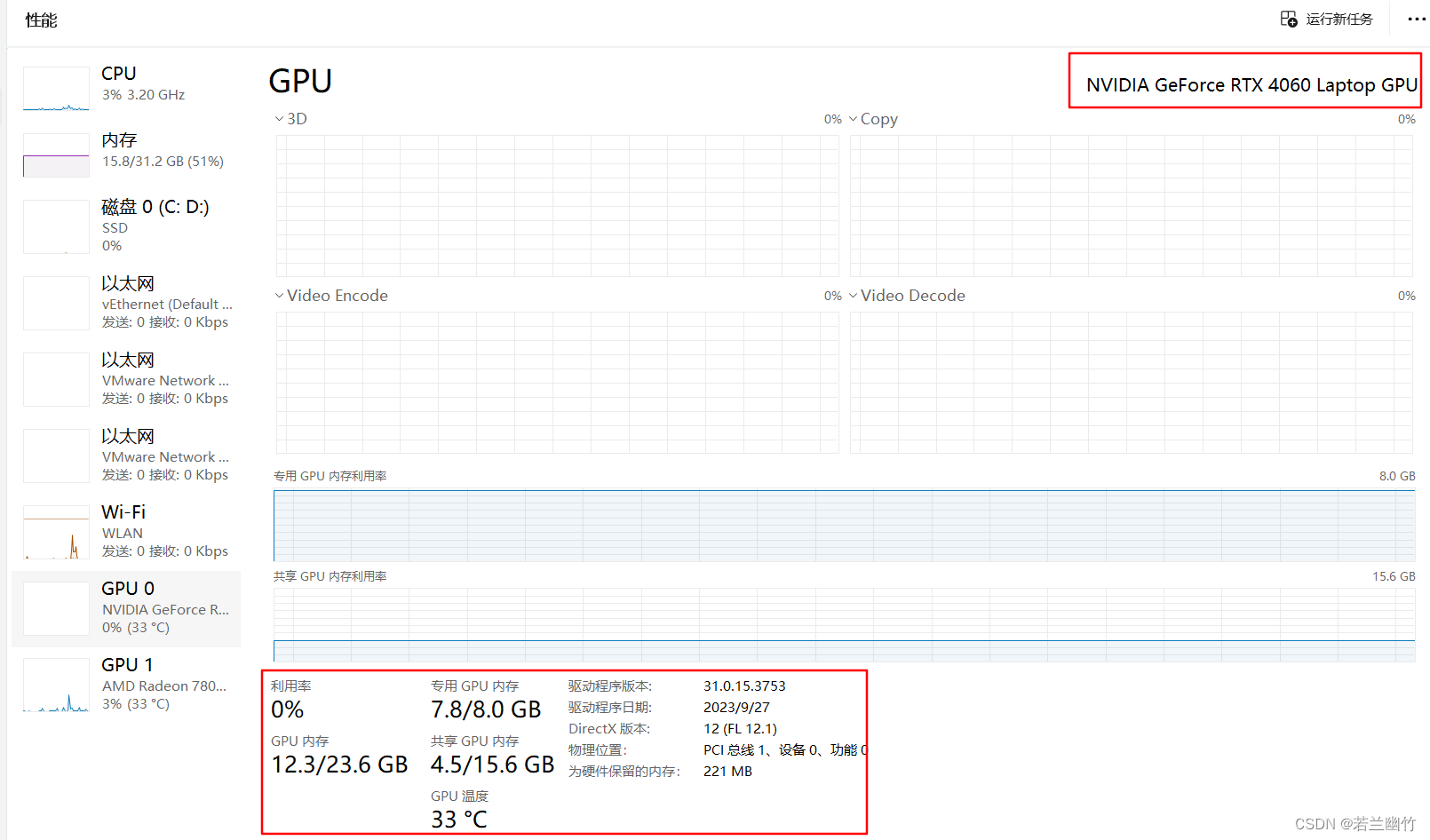Open the Copy engine graph dropdown

click(x=854, y=119)
